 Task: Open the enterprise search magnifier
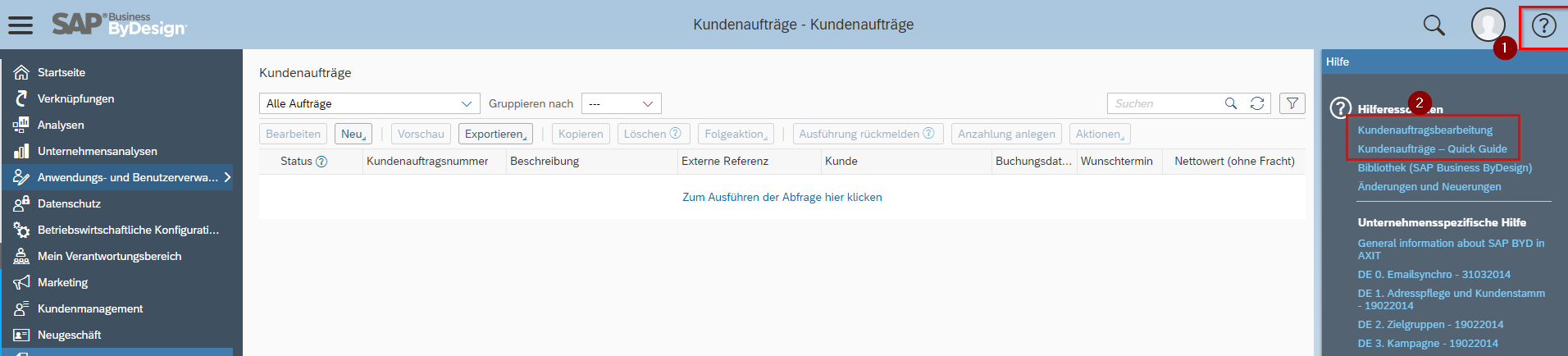[1434, 25]
